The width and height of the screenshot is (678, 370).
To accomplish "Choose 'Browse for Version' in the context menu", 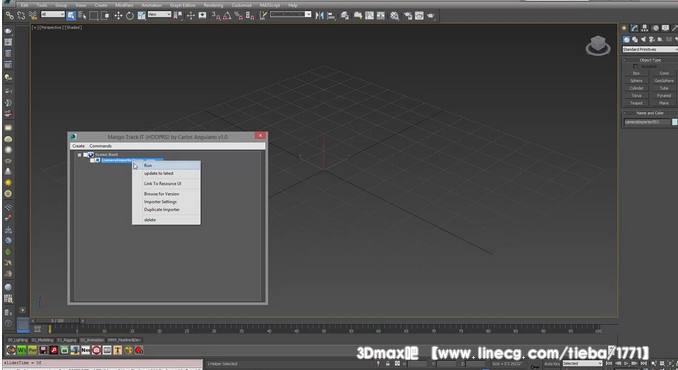I will (x=166, y=194).
